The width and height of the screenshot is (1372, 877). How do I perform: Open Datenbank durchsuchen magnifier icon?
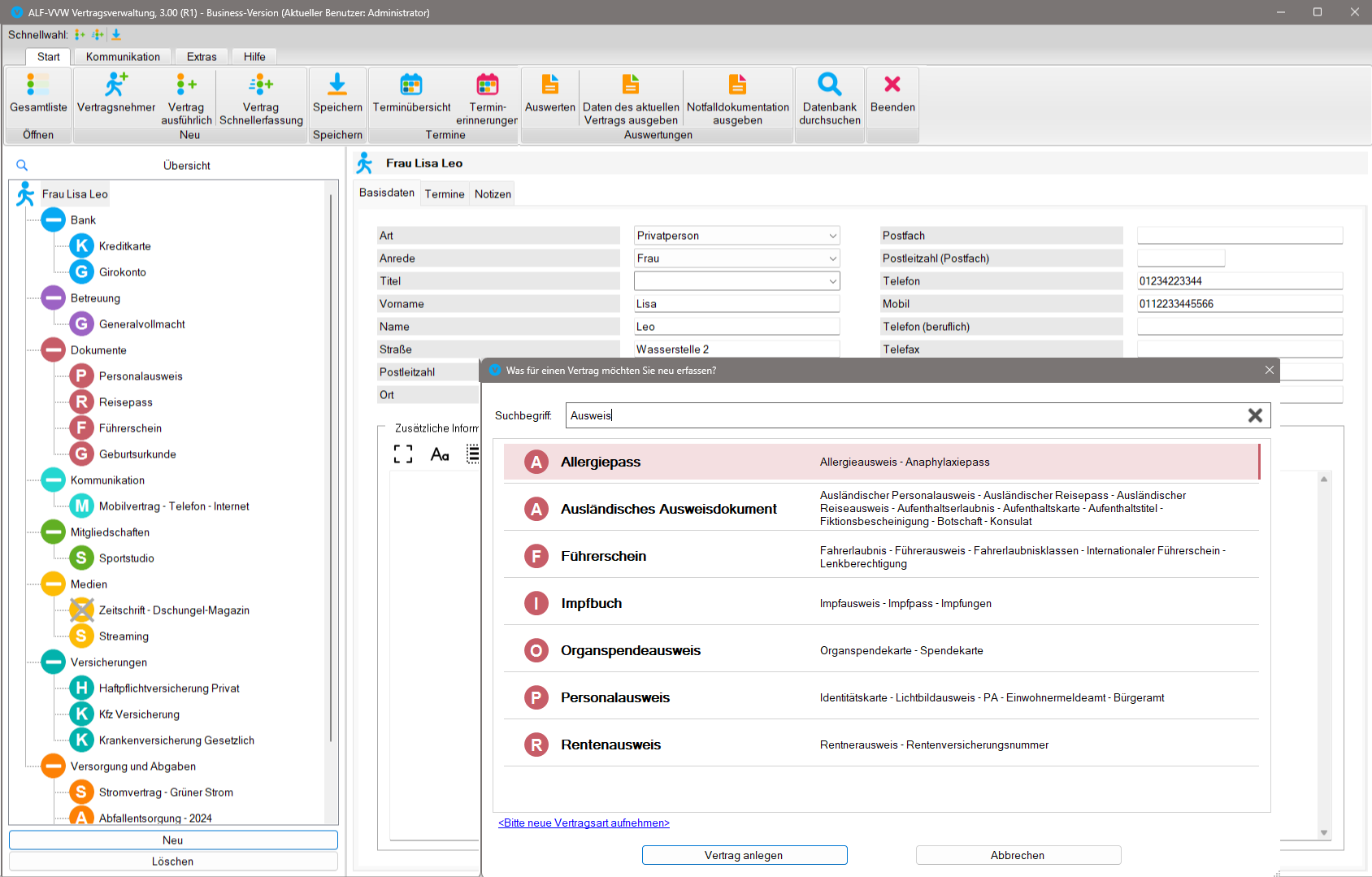[829, 85]
